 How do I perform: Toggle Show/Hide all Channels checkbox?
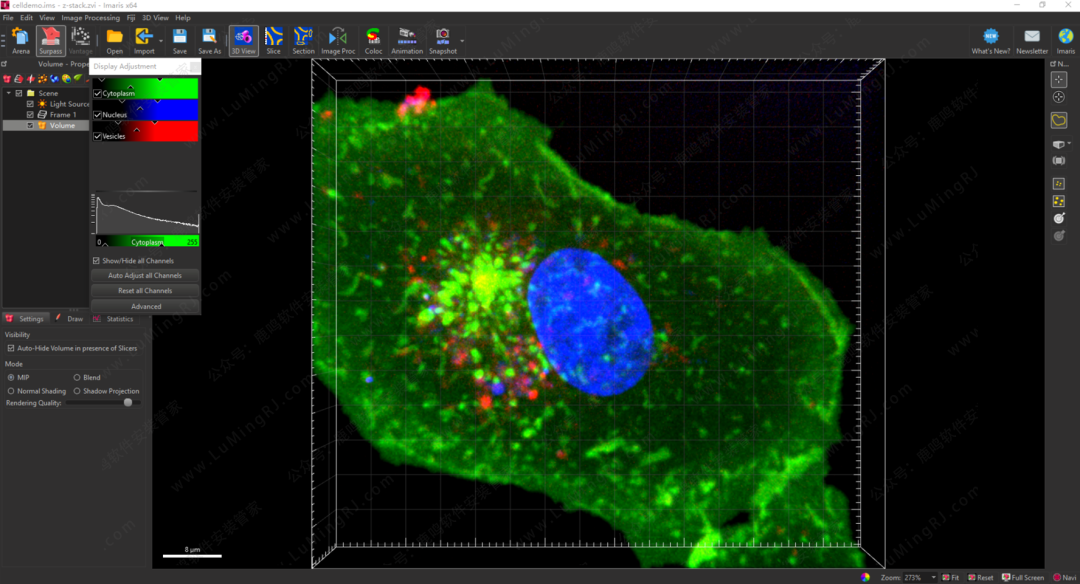97,261
